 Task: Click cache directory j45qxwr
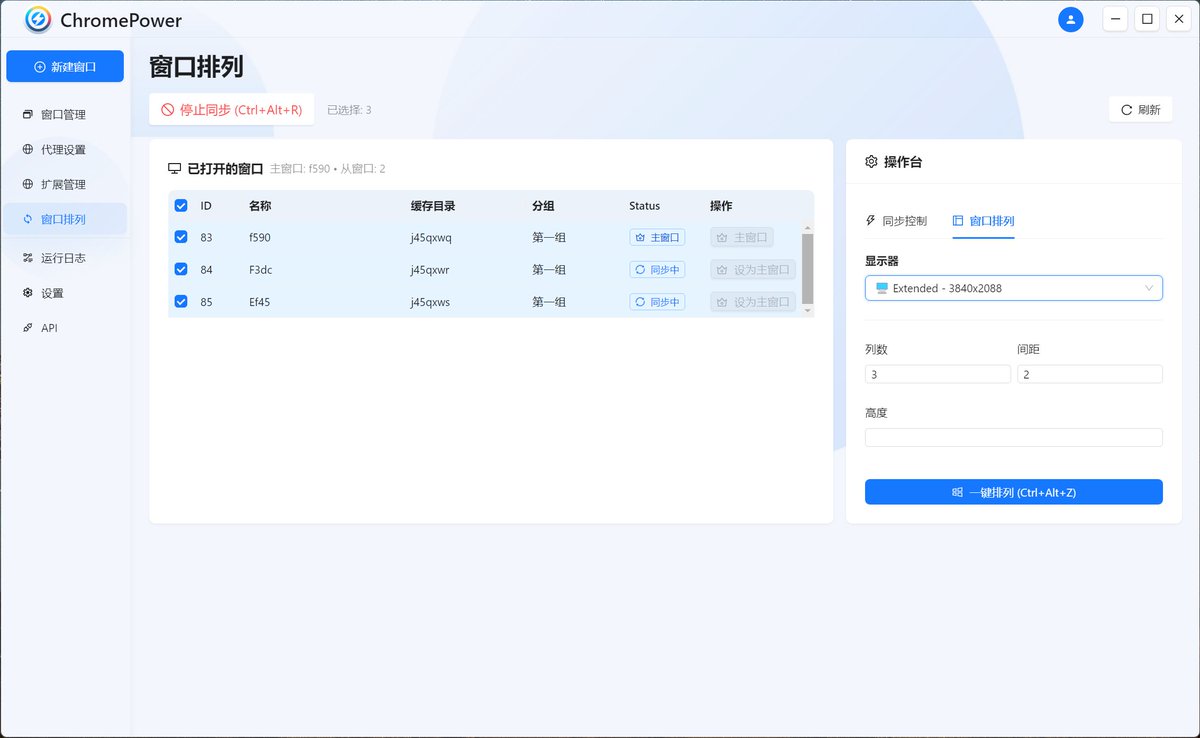pos(430,270)
